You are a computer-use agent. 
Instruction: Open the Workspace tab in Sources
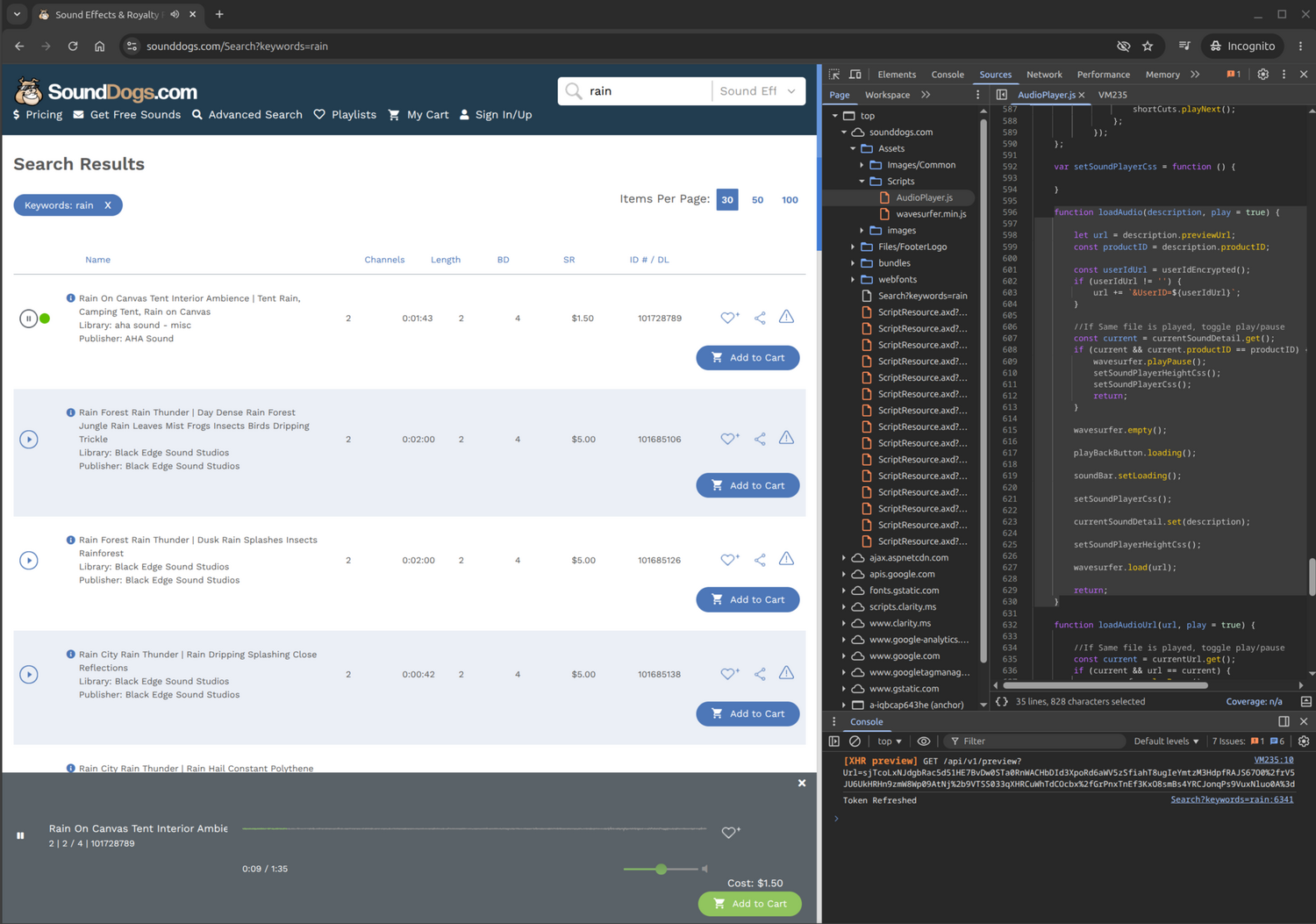point(887,95)
